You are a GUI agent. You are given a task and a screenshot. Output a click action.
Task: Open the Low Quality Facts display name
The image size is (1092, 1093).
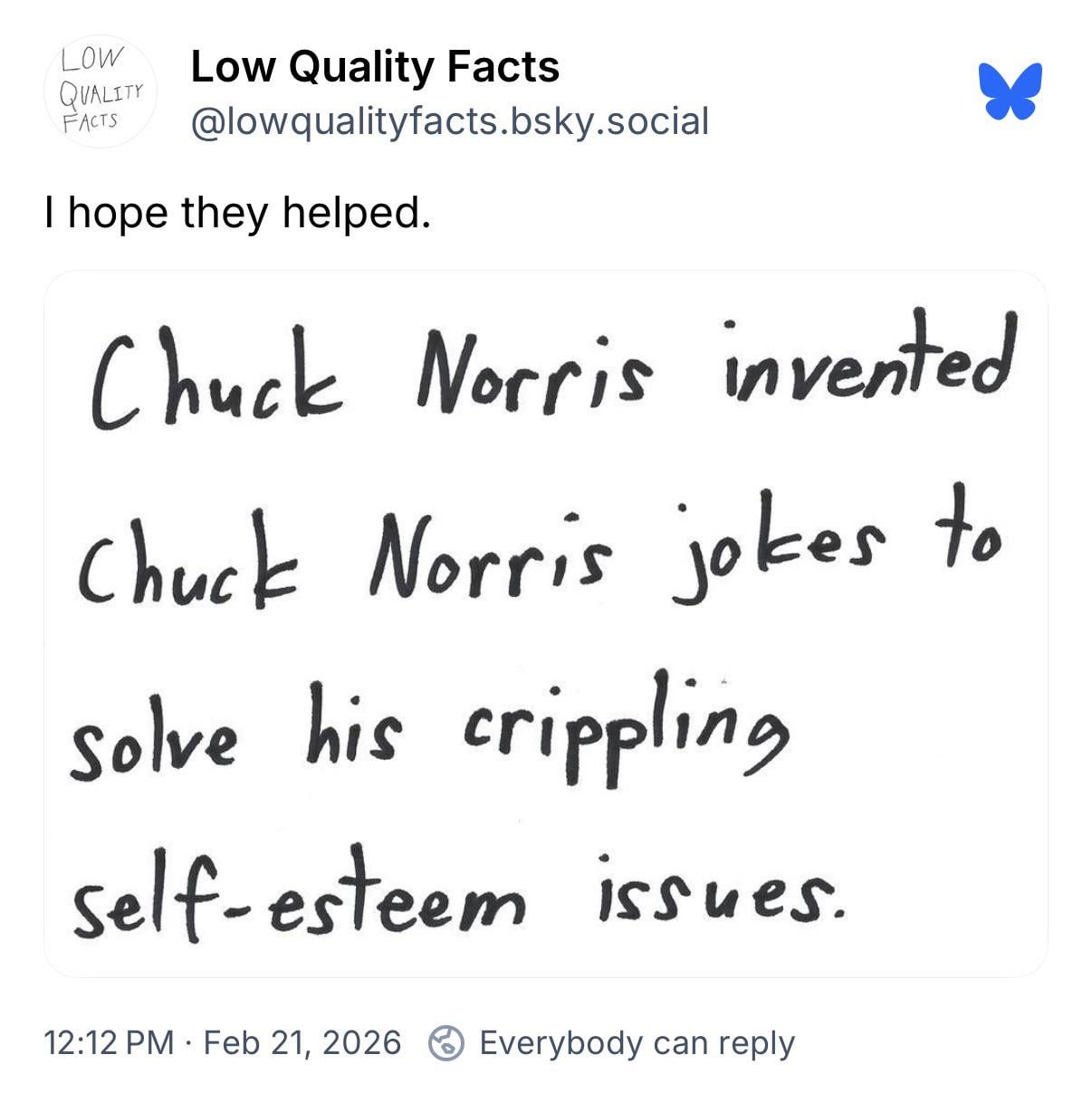tap(375, 67)
